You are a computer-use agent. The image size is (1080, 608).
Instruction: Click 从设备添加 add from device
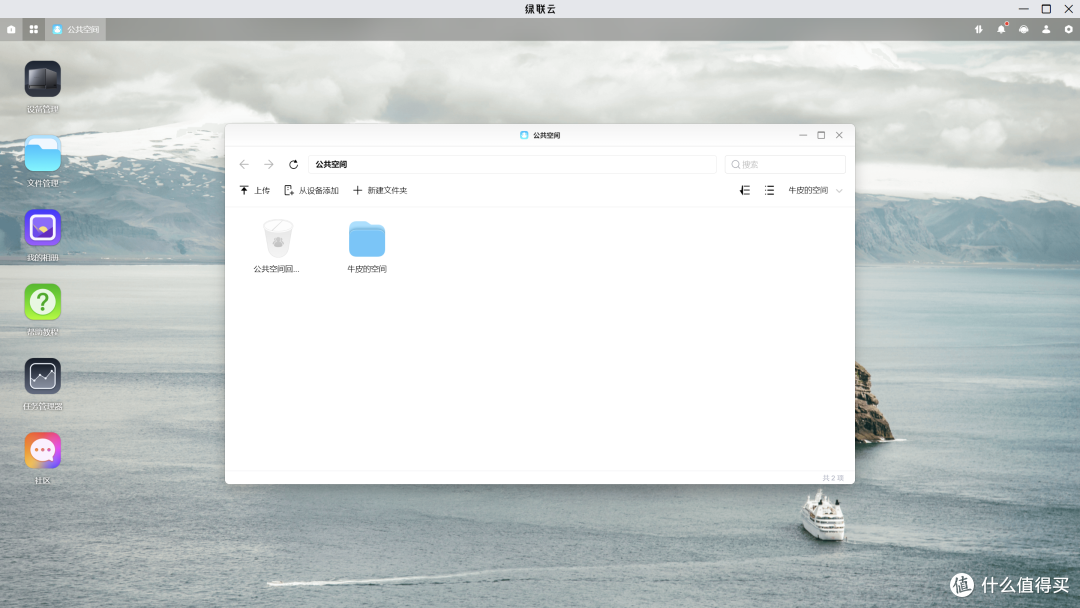coord(311,191)
